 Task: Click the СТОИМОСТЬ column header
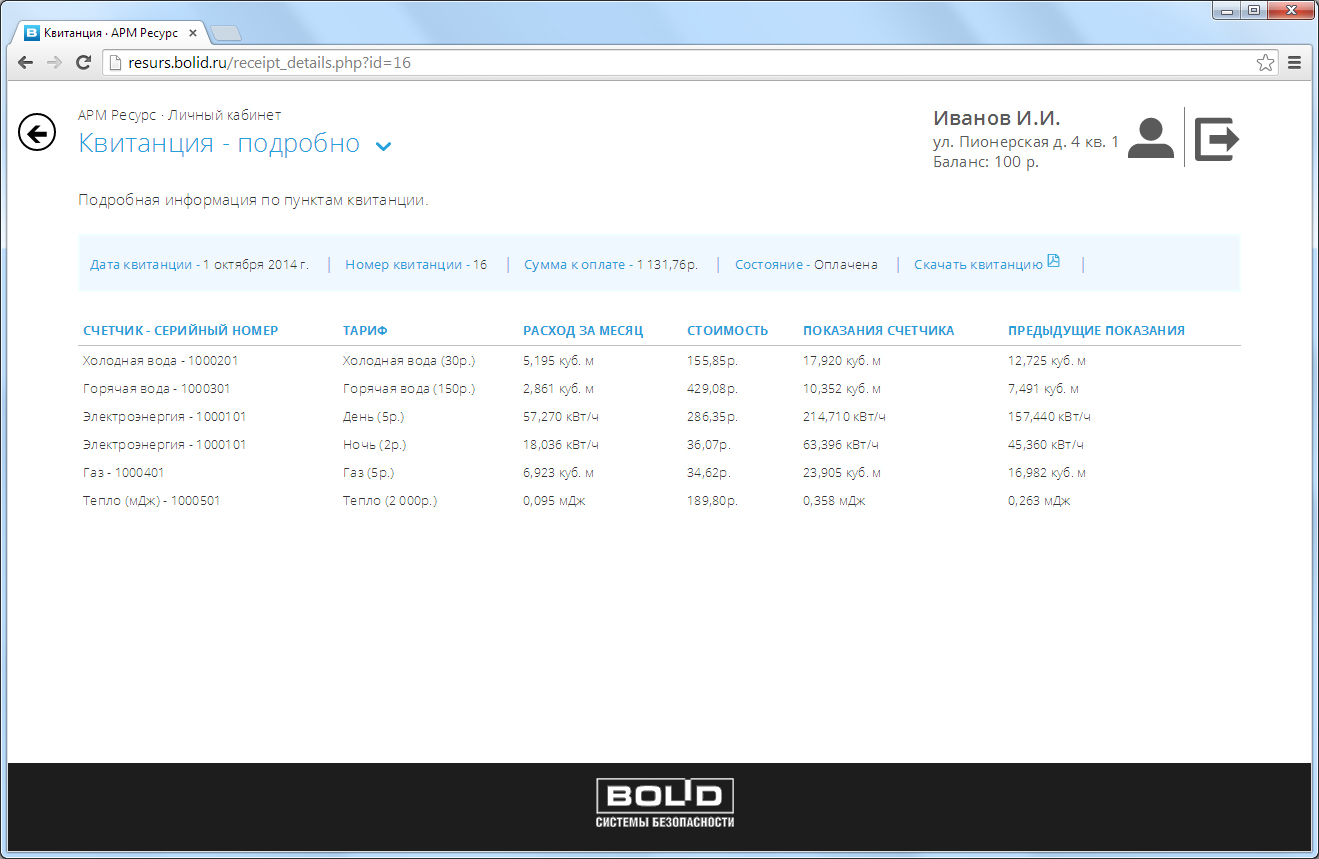pos(727,331)
